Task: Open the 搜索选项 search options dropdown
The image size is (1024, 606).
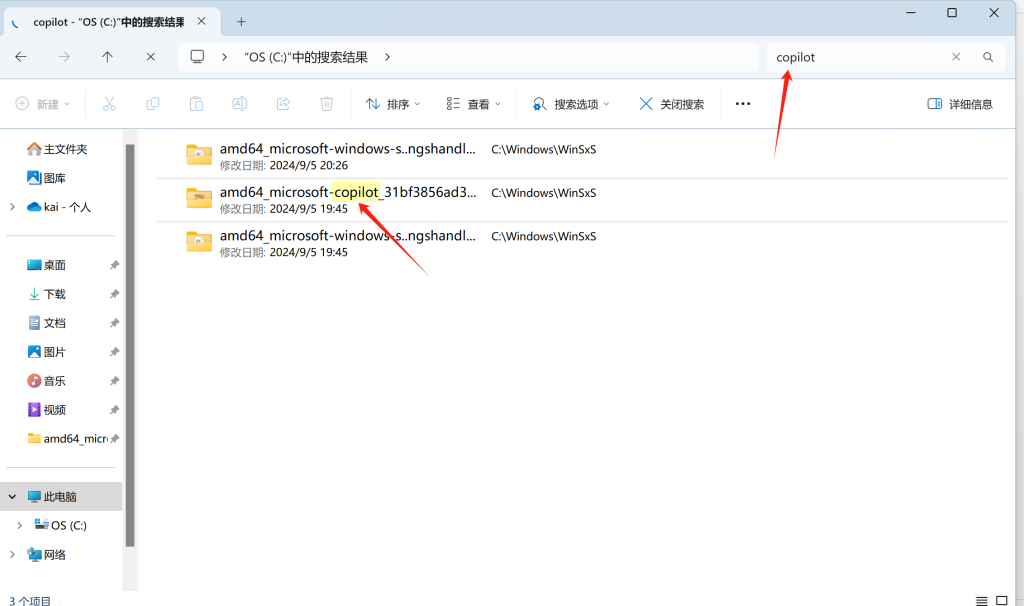Action: point(571,103)
